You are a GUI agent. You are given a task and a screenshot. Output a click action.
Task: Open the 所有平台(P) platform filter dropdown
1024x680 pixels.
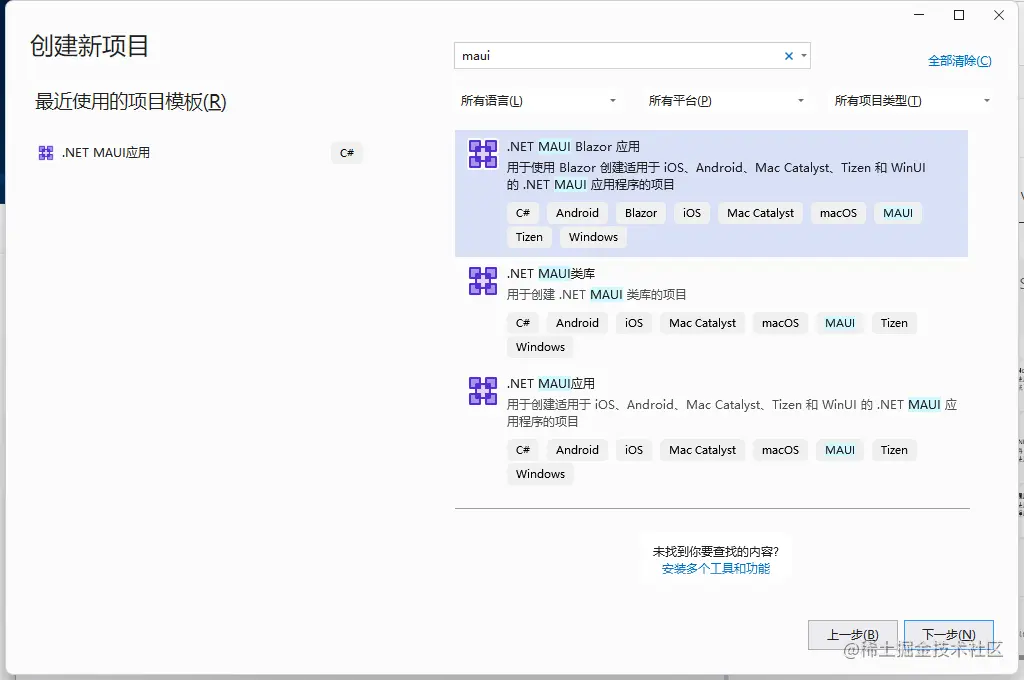726,101
